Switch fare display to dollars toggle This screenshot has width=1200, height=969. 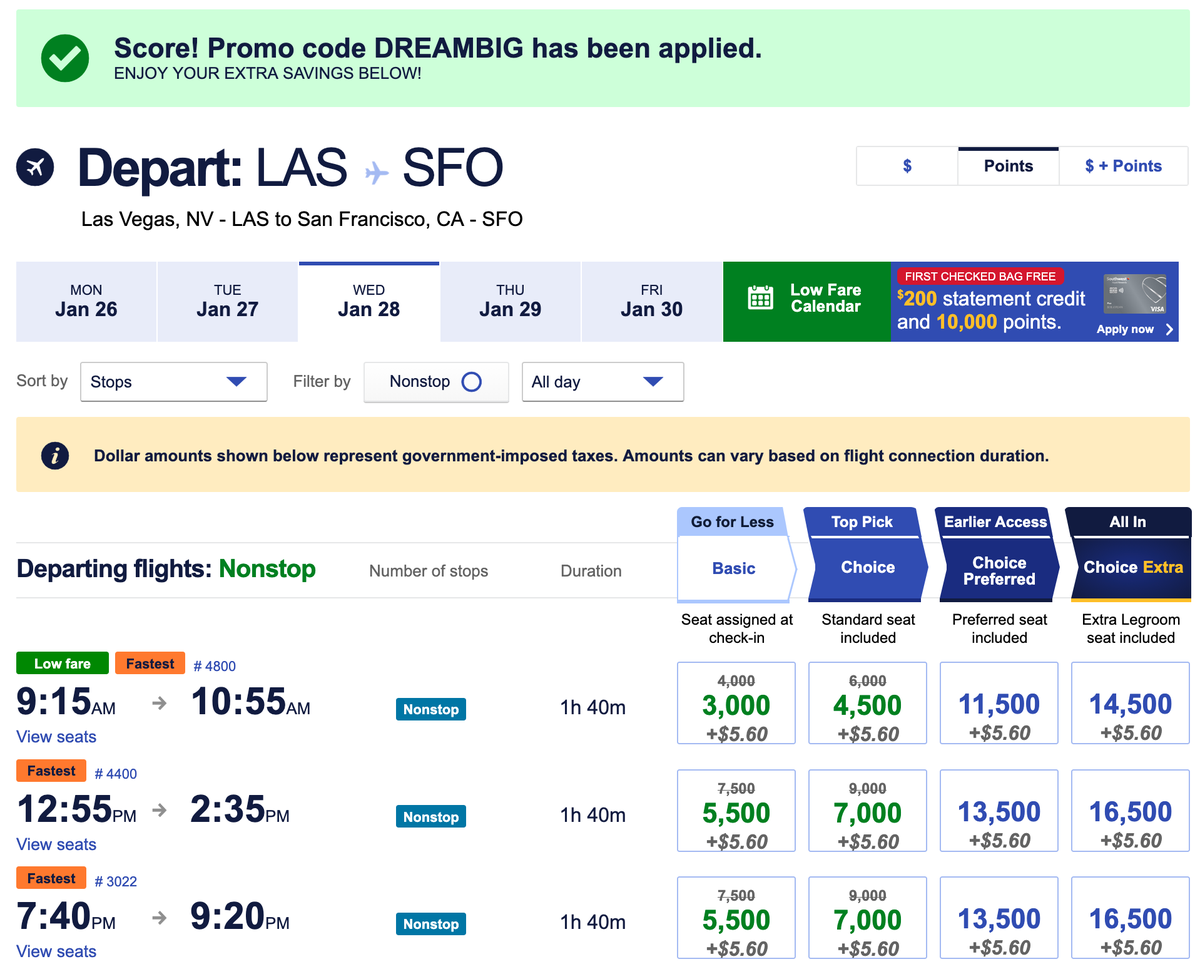(907, 166)
